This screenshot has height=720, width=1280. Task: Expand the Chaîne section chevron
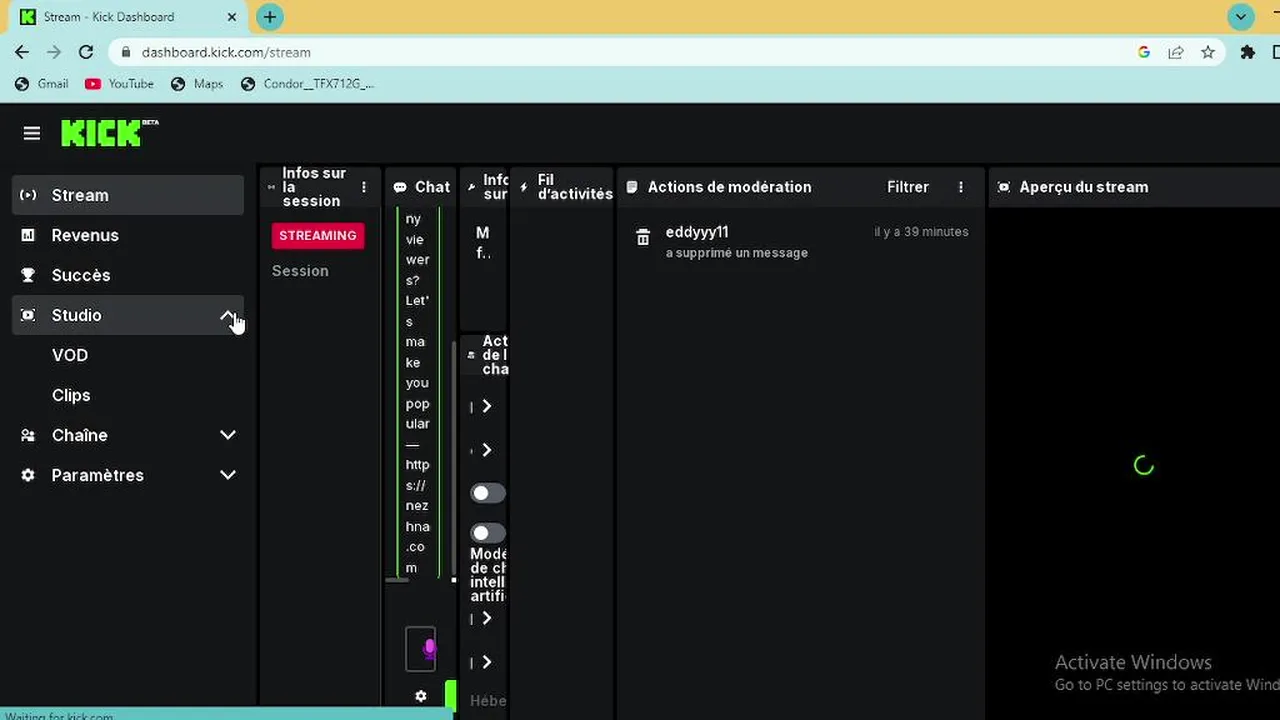coord(228,435)
